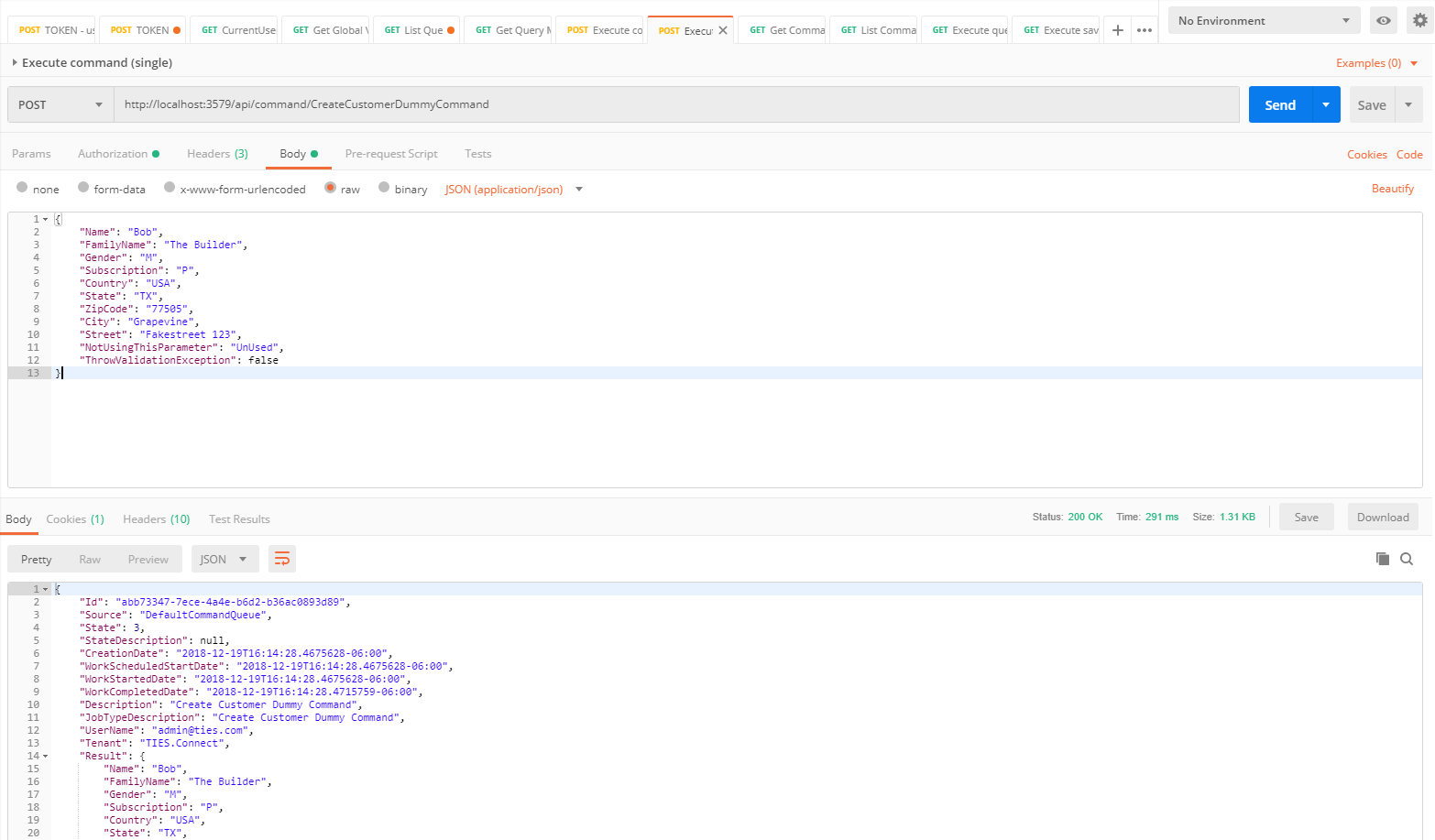Search the response body magnifier icon
This screenshot has height=840, width=1435.
1407,559
